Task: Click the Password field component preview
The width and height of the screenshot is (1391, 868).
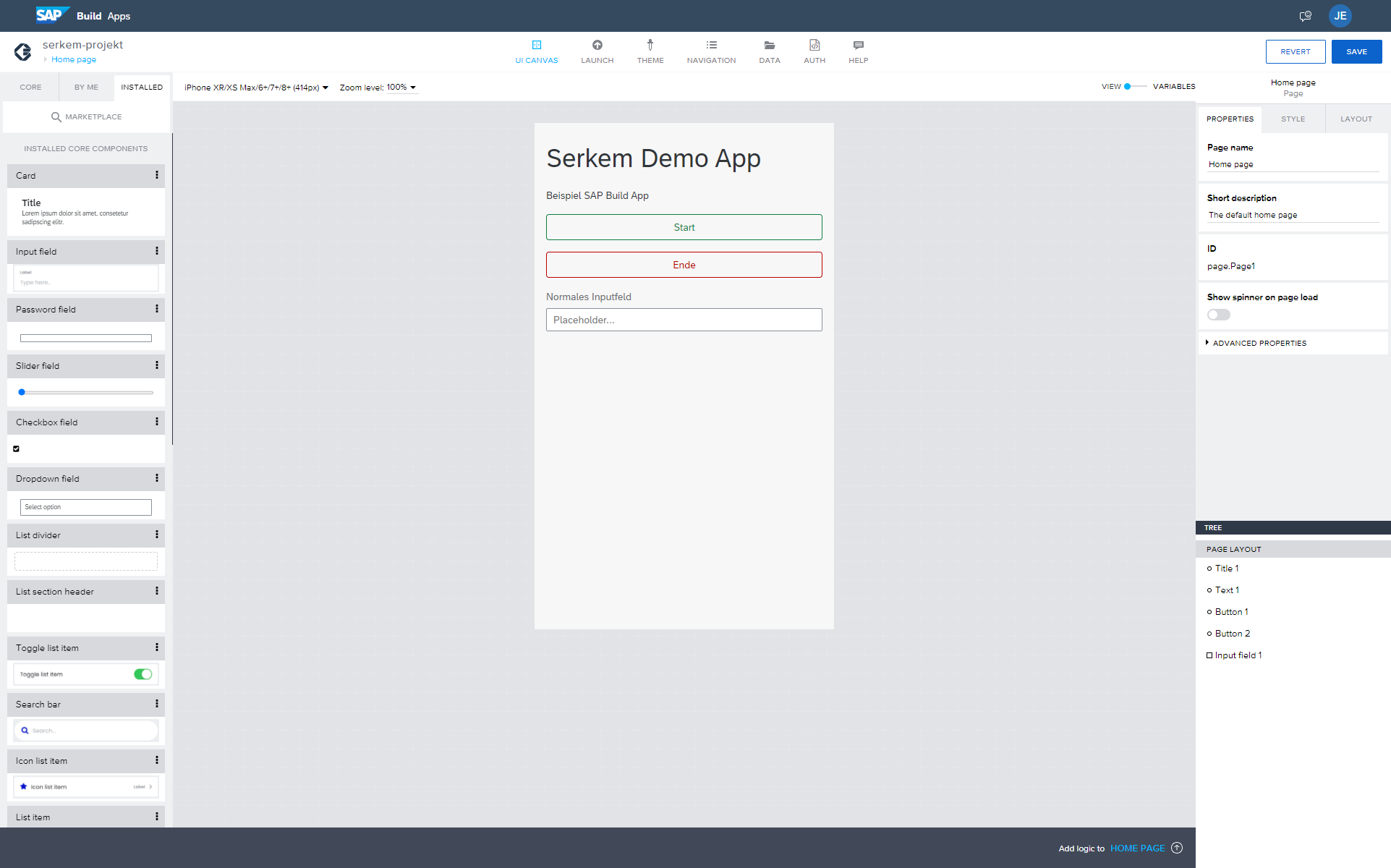Action: pos(86,338)
